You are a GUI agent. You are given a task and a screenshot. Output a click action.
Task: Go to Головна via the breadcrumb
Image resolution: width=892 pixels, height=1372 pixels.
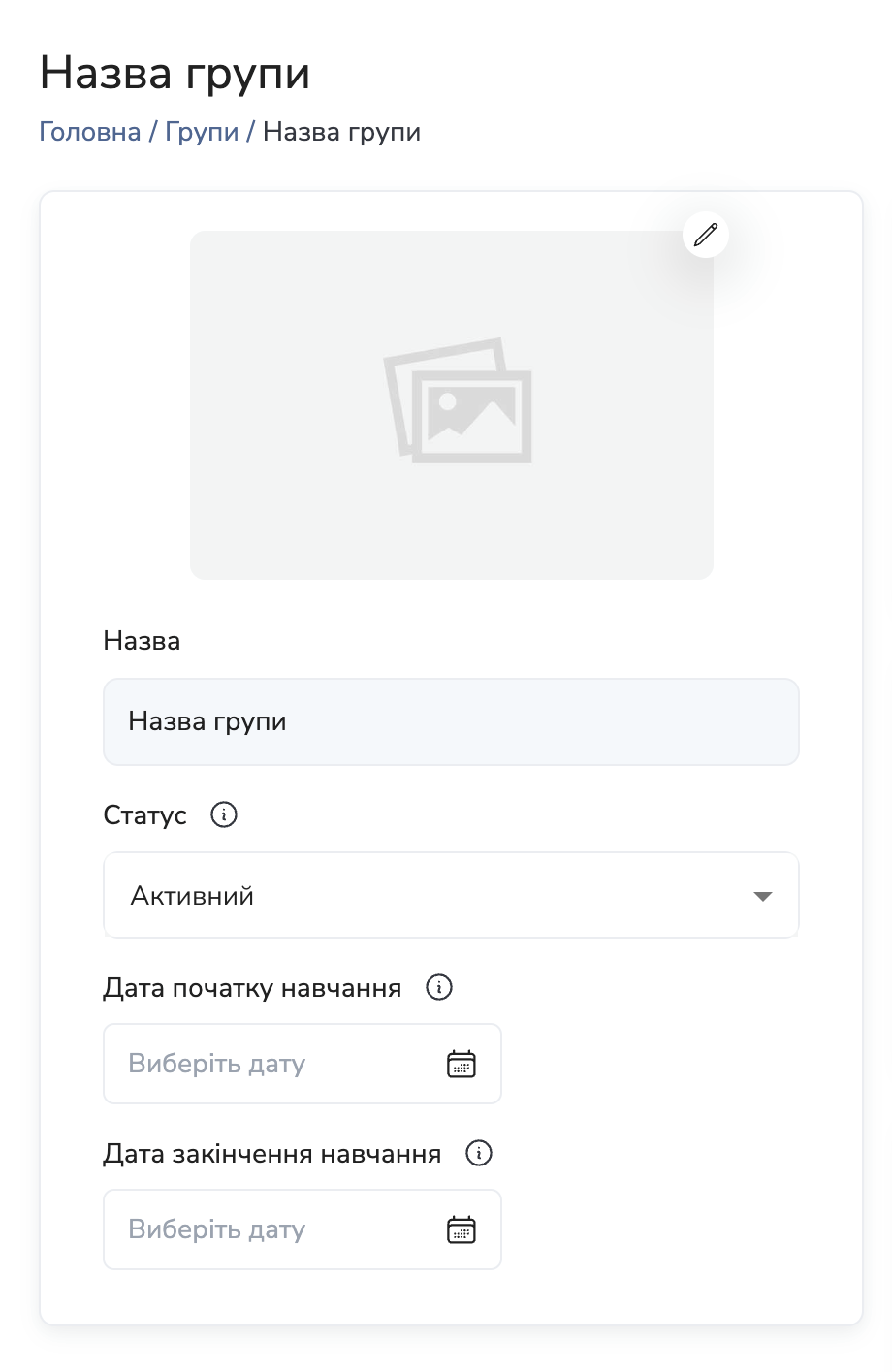pos(86,132)
